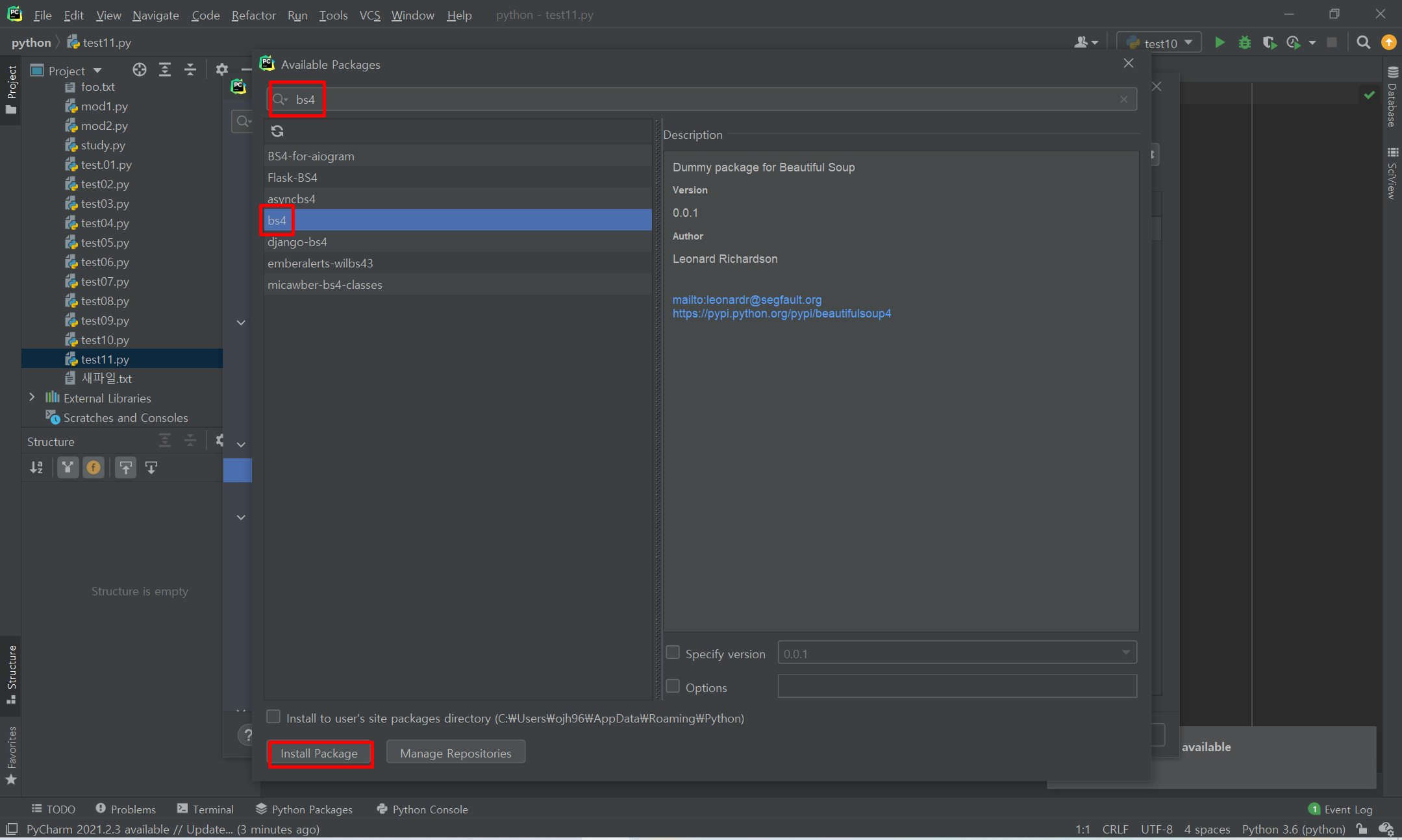
Task: Click the debug bug icon in toolbar
Action: point(1244,43)
